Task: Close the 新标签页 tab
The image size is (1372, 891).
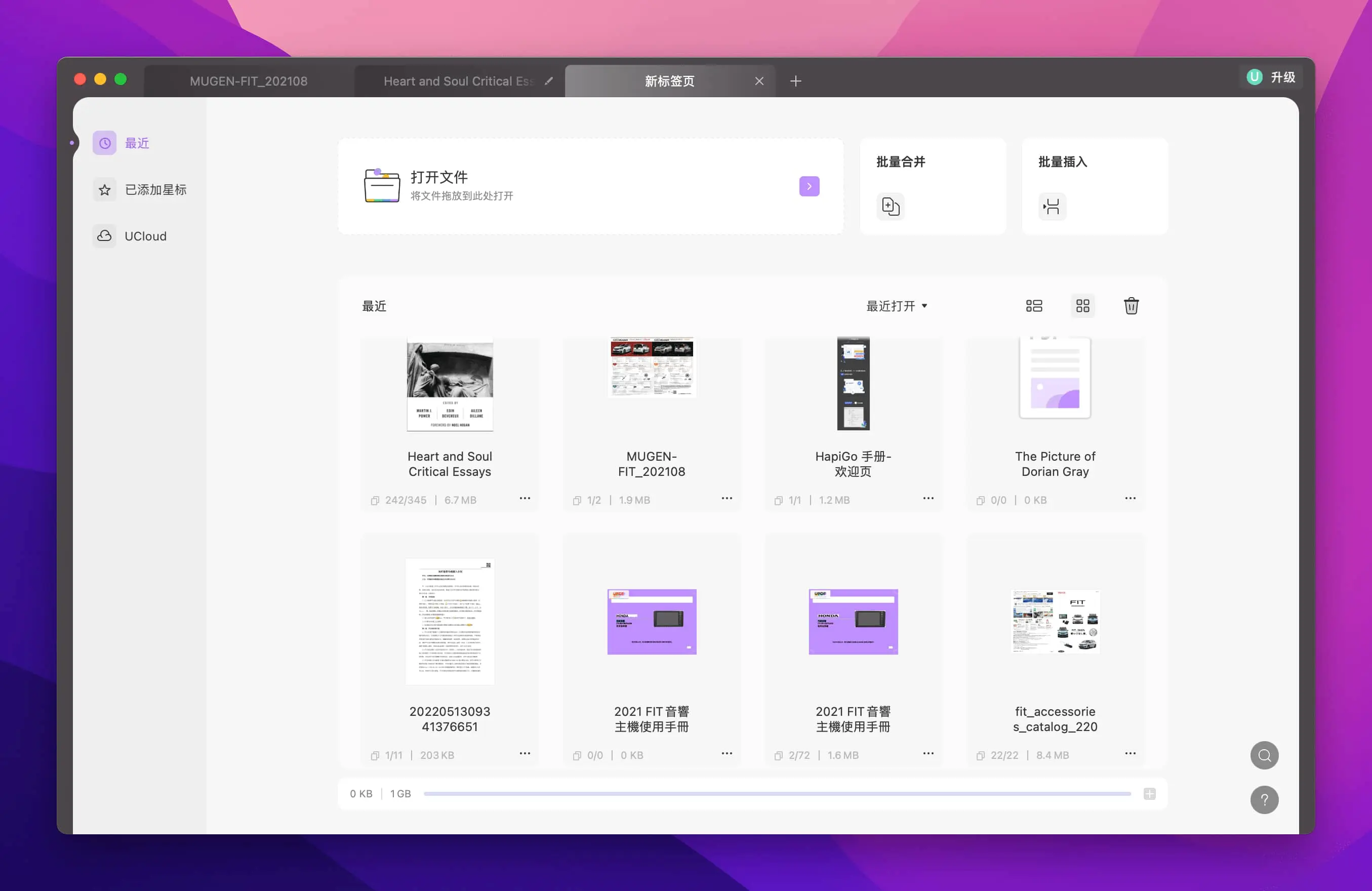Action: [x=759, y=82]
